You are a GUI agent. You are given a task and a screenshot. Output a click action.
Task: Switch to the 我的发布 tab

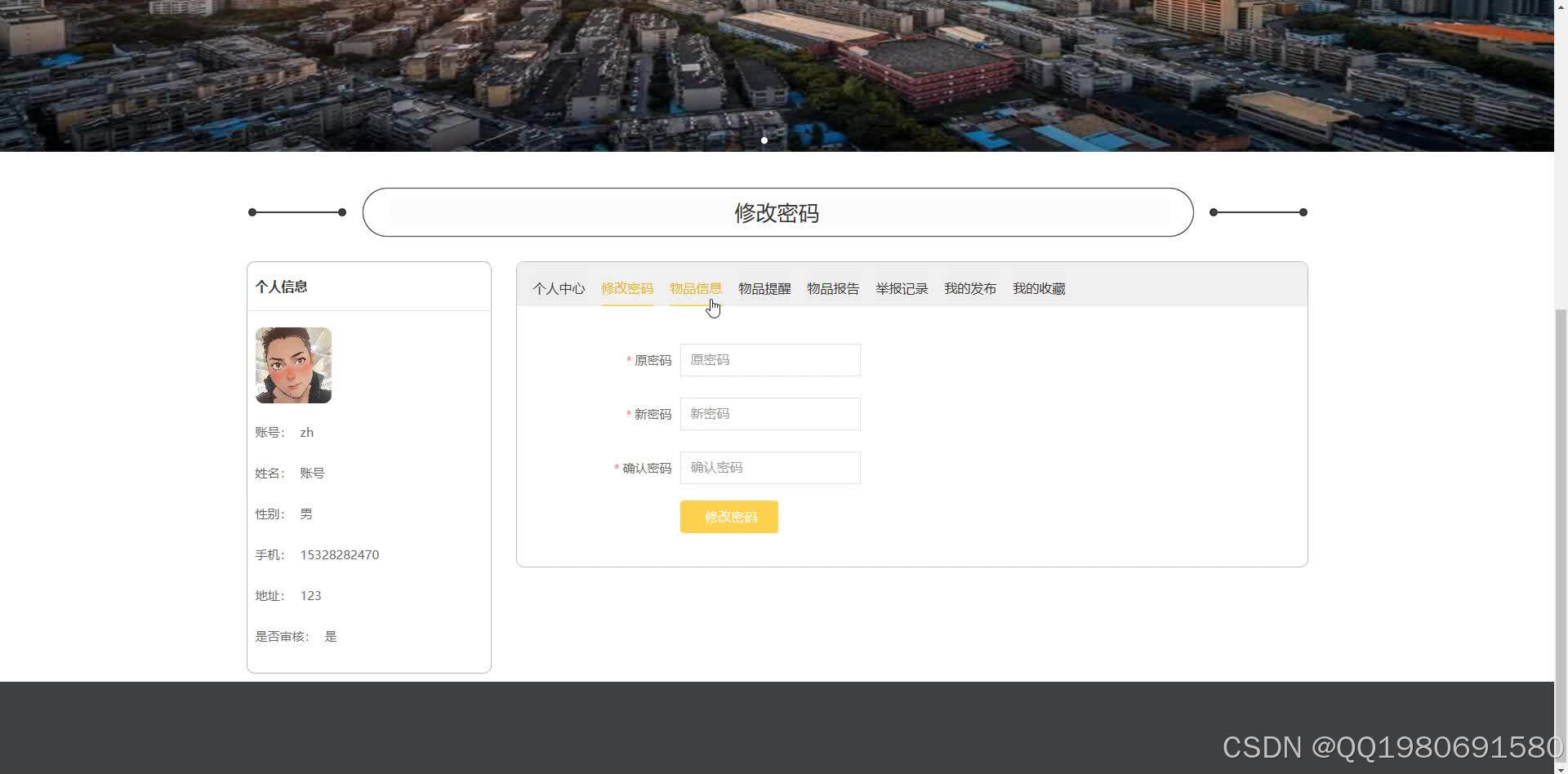click(x=969, y=287)
